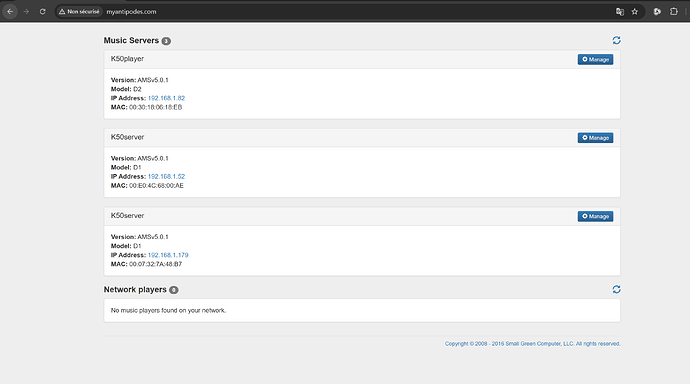Select MAC value 00:07:32:7A:48:B7

pos(155,264)
